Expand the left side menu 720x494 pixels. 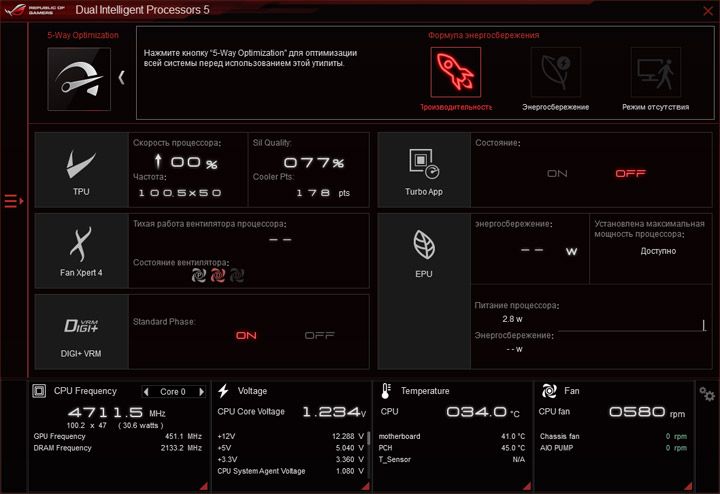coord(14,201)
